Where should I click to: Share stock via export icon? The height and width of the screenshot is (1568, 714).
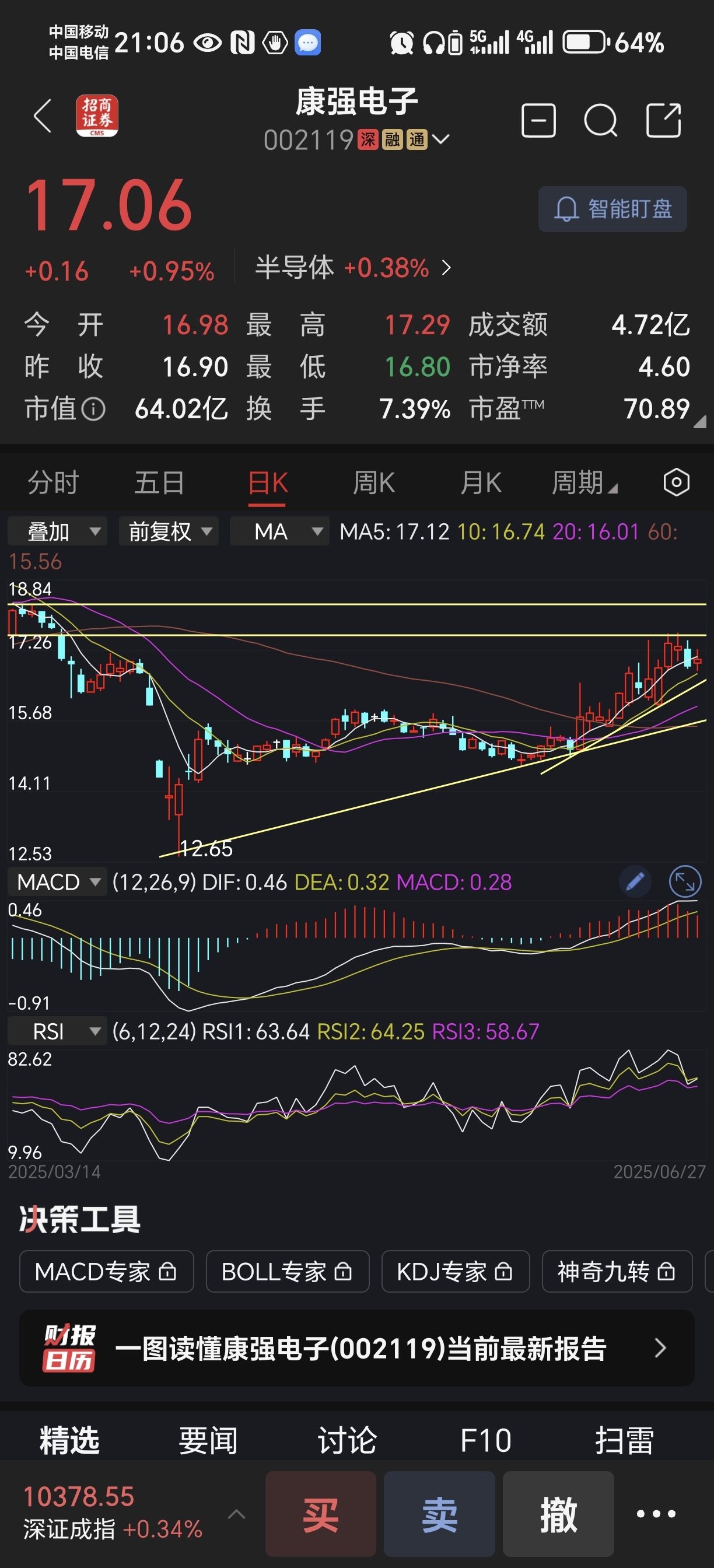663,120
